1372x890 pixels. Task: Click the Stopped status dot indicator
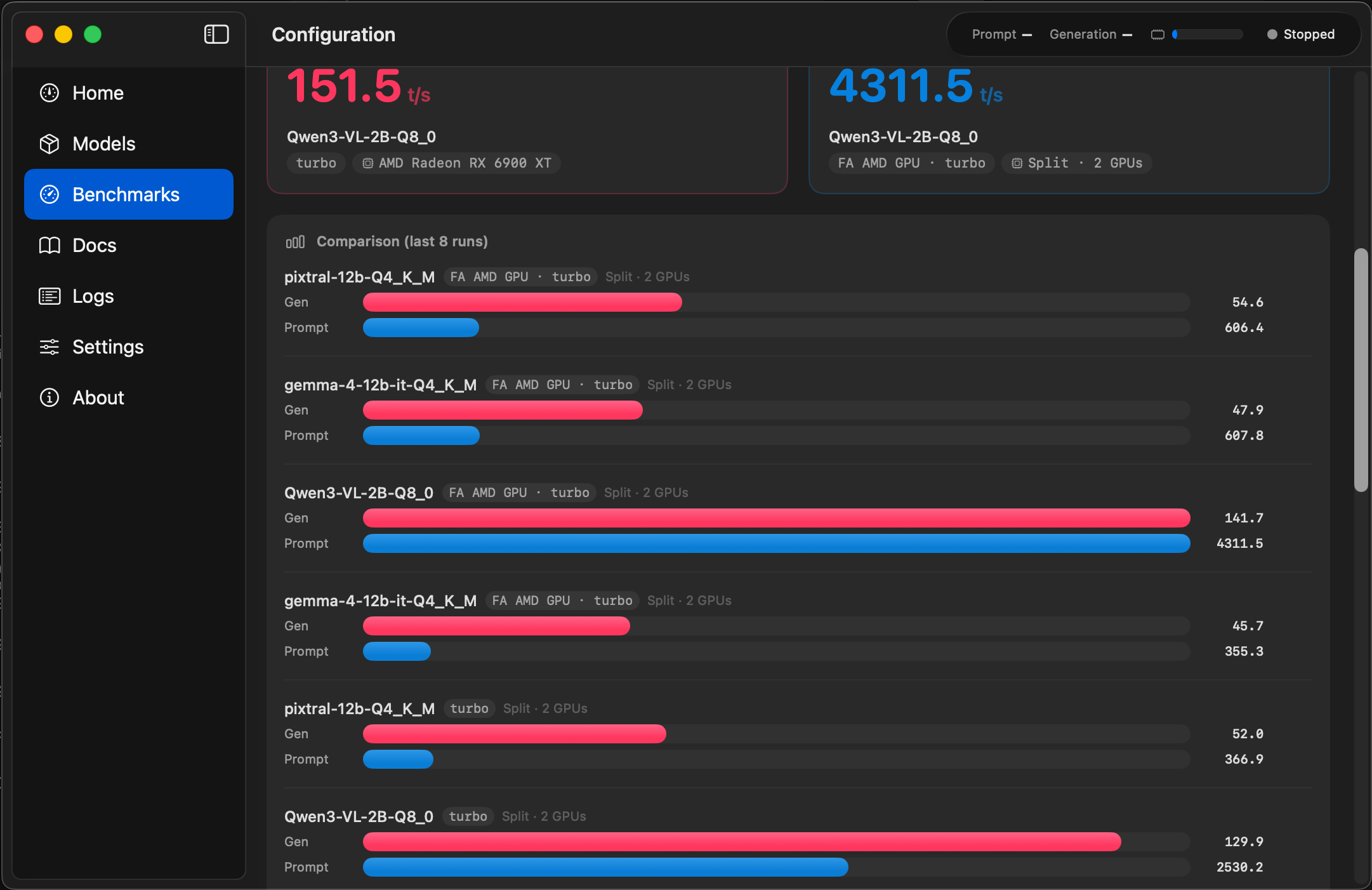(1272, 34)
